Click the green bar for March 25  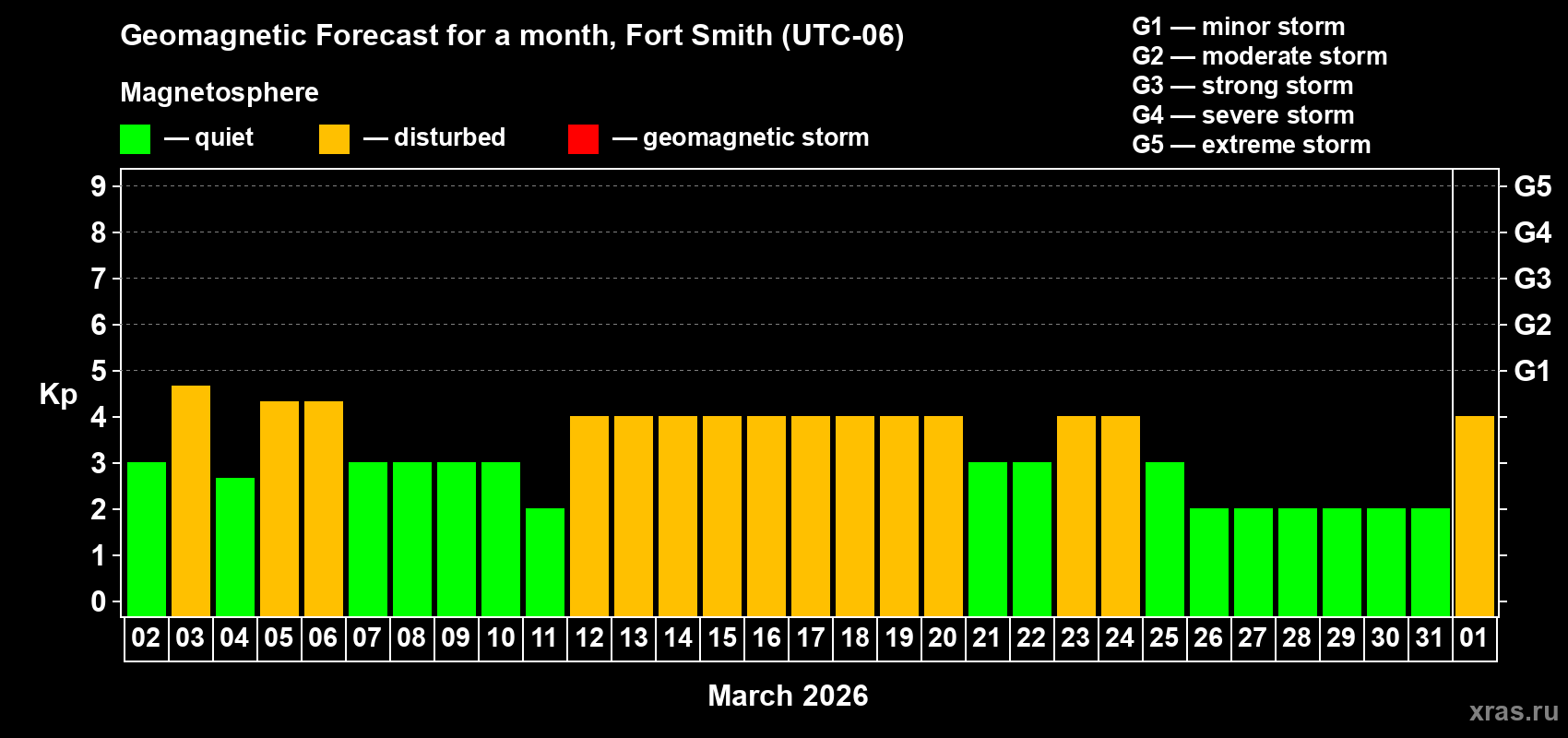(x=1165, y=539)
